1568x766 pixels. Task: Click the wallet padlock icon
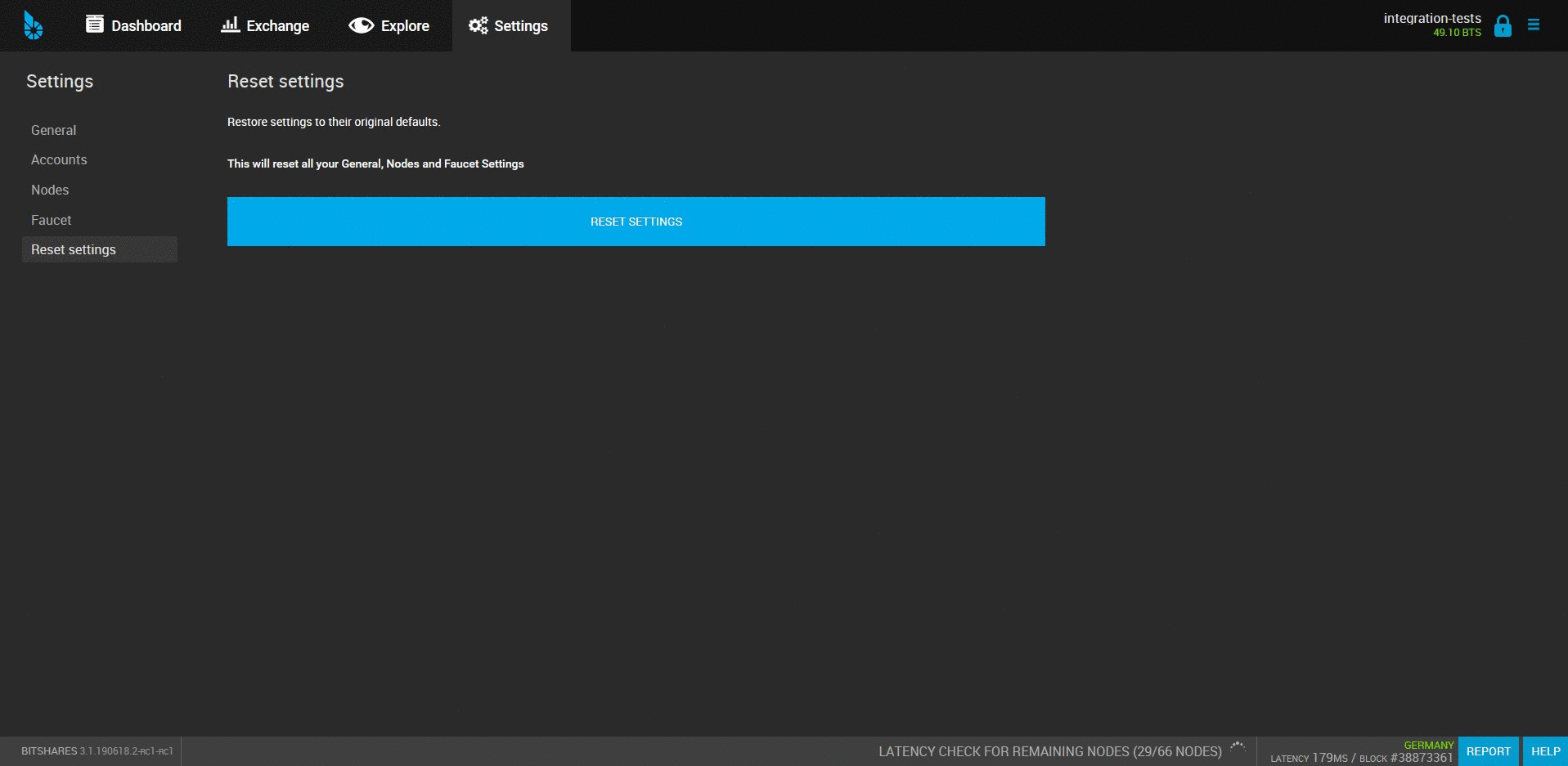coord(1503,25)
